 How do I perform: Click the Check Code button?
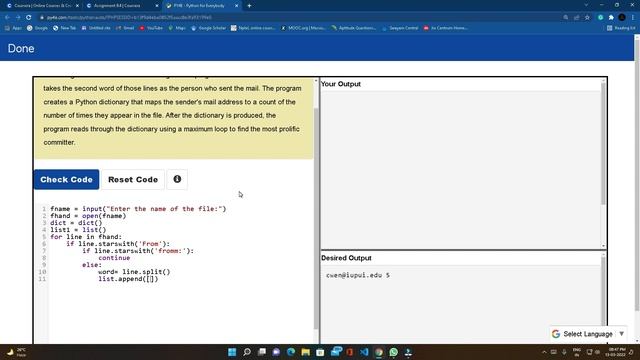pos(67,180)
